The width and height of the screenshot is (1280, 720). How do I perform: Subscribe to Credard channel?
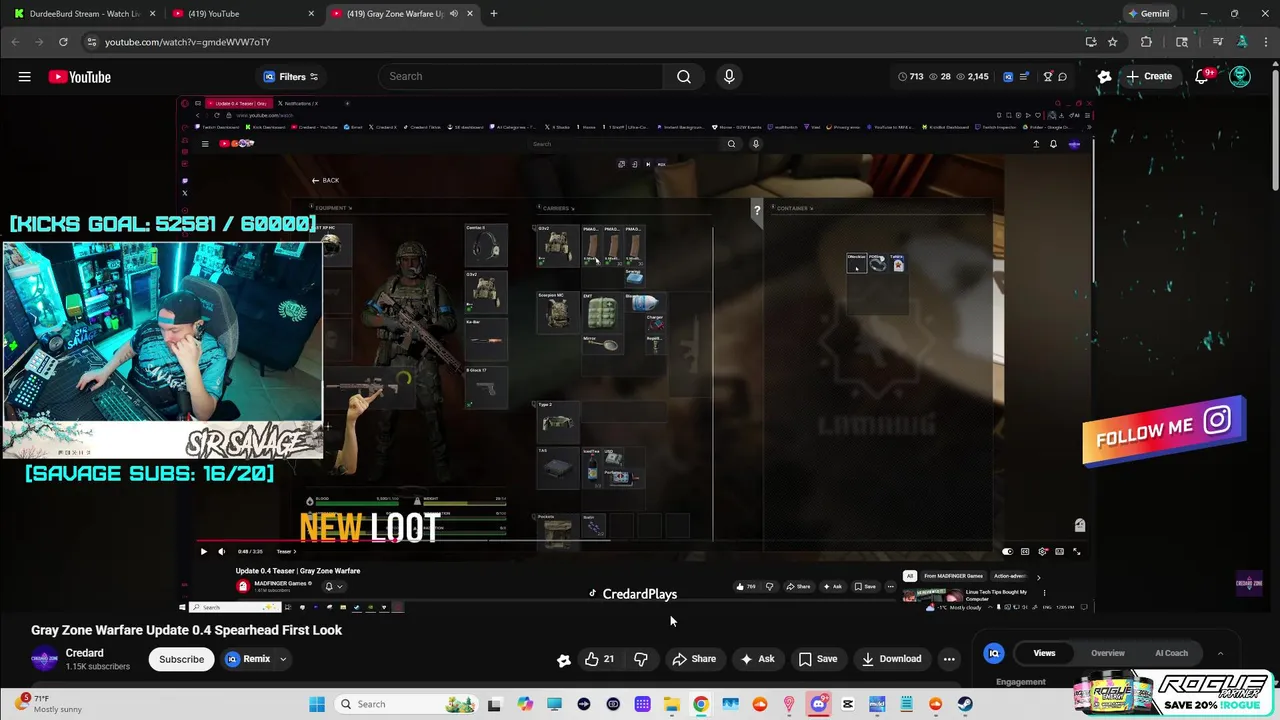(181, 659)
